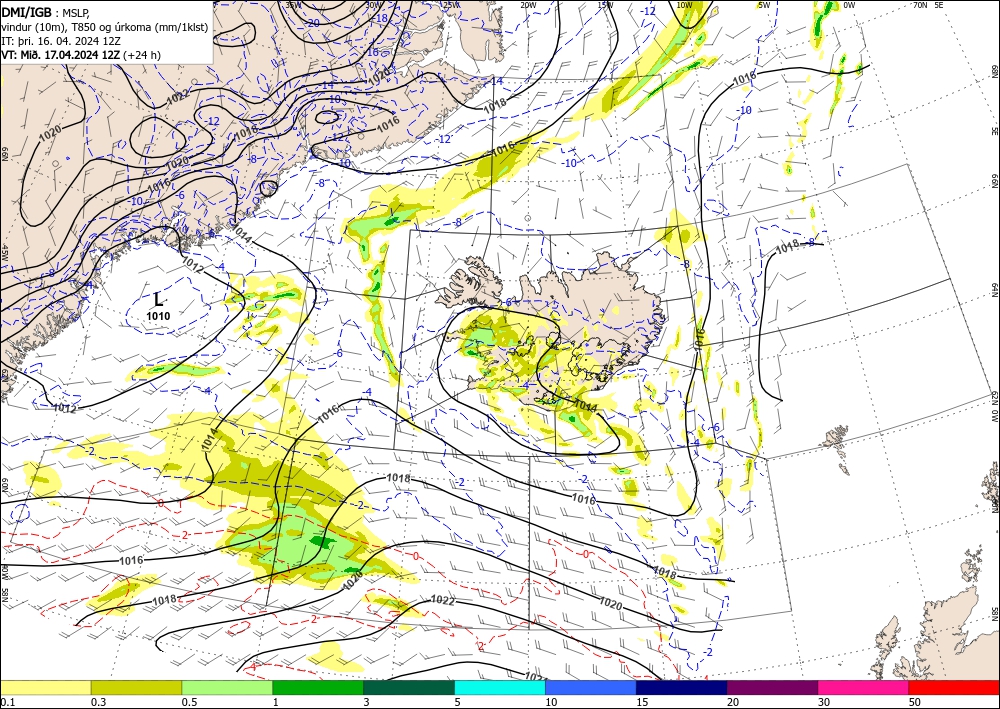This screenshot has width=1000, height=709.
Task: Click the '70N' label in the top right corner
Action: (920, 5)
